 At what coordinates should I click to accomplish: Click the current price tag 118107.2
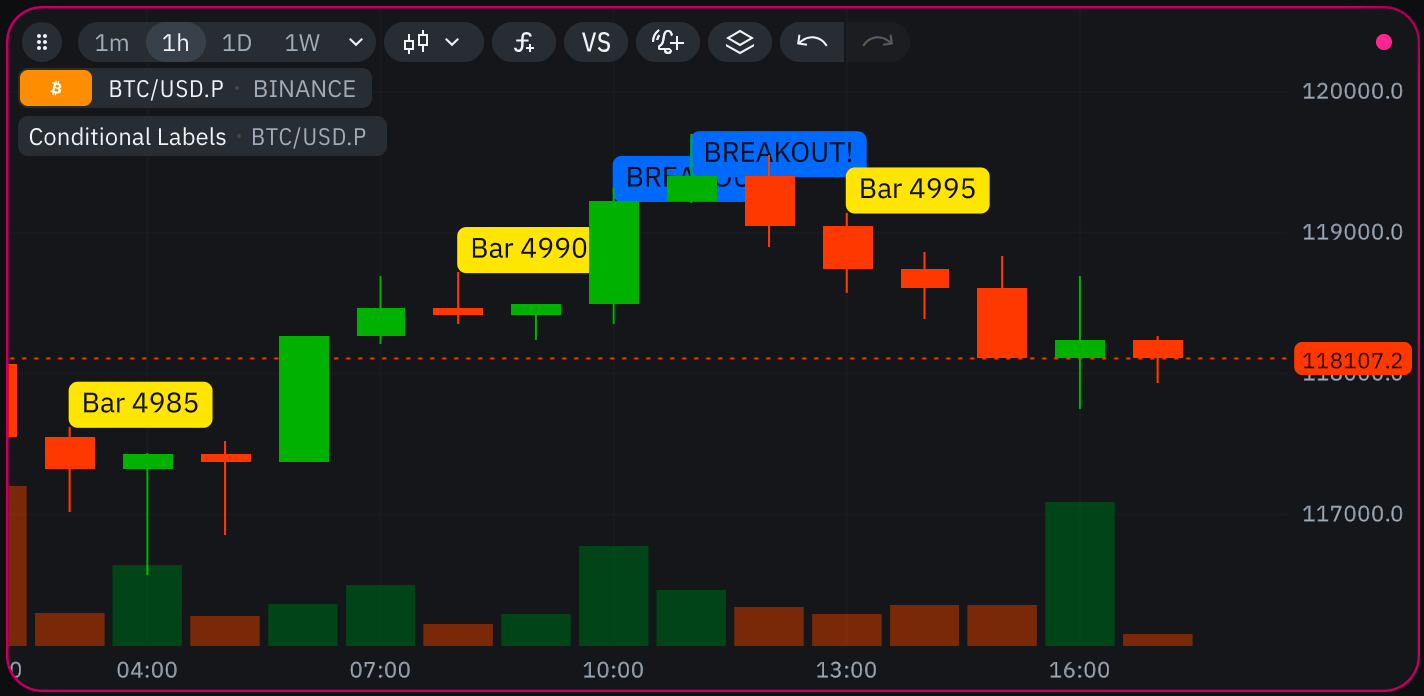pyautogui.click(x=1352, y=359)
